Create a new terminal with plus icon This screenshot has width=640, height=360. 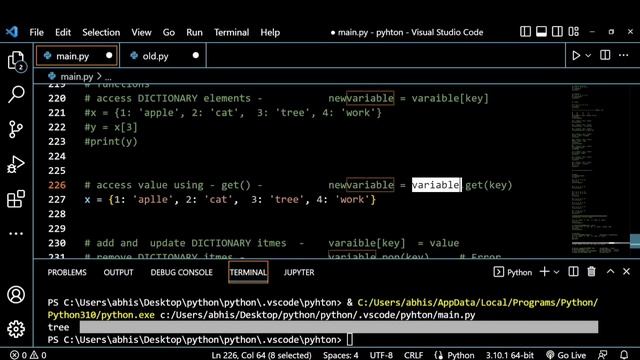click(544, 272)
